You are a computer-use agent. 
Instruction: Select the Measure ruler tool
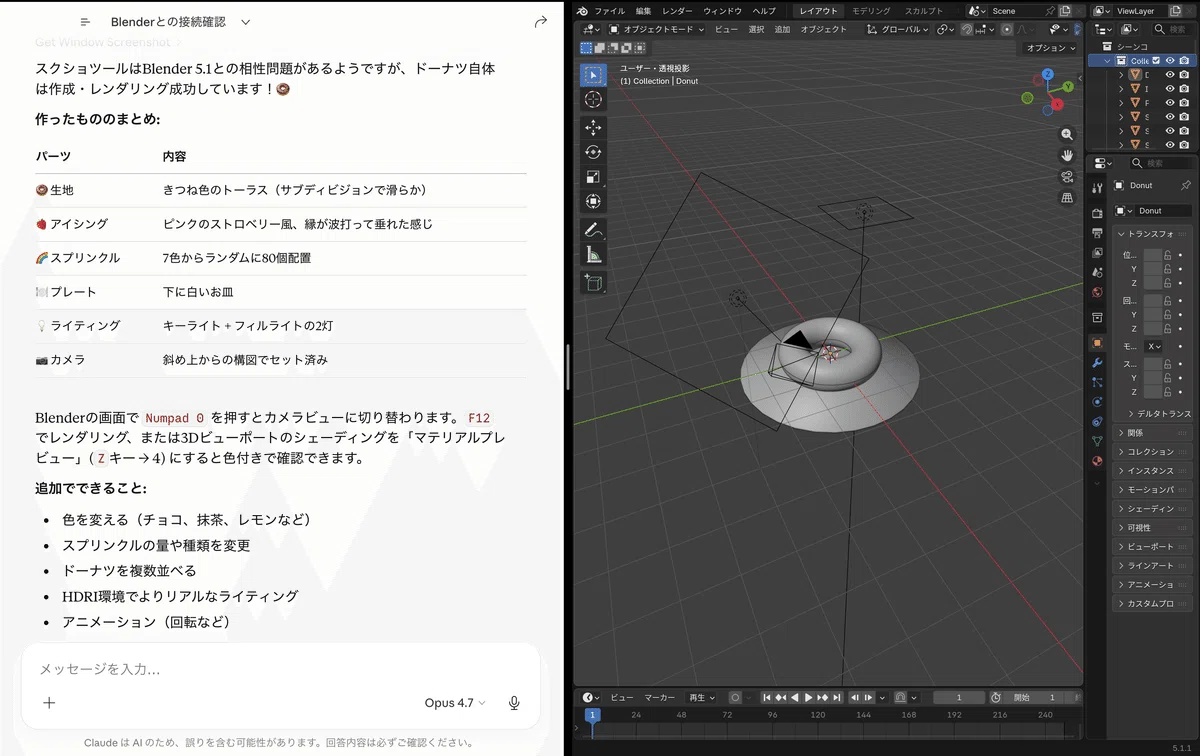click(593, 254)
